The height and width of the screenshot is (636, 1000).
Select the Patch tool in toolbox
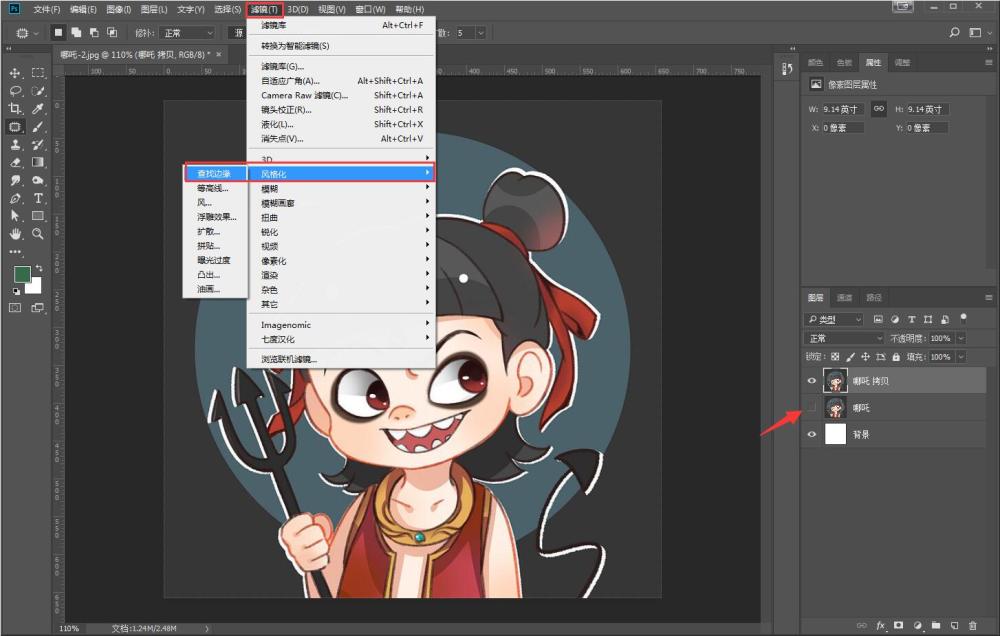[x=15, y=127]
